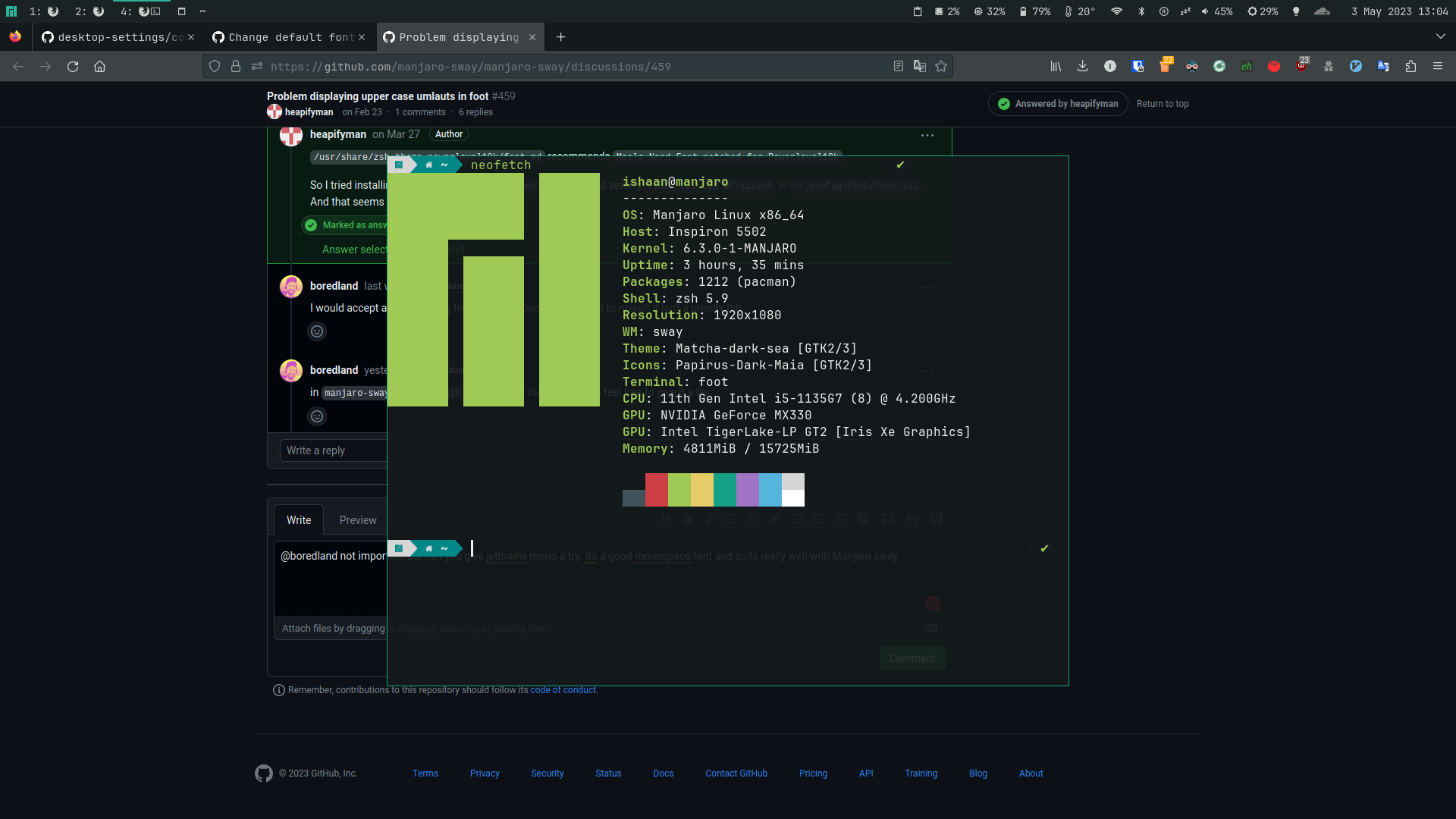Toggle reader view in the address bar

pyautogui.click(x=899, y=66)
